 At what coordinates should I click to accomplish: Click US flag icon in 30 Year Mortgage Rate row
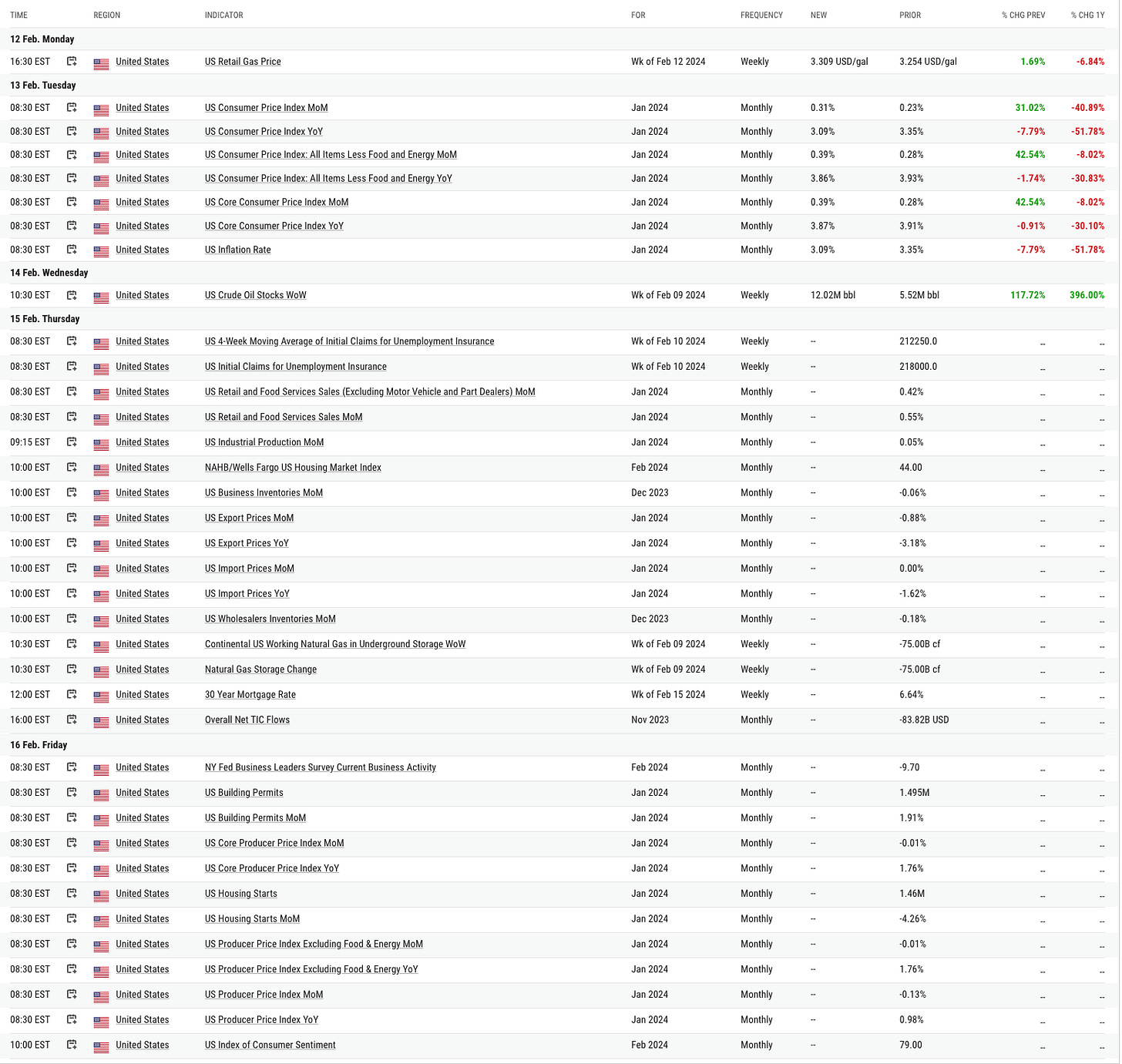(x=101, y=696)
